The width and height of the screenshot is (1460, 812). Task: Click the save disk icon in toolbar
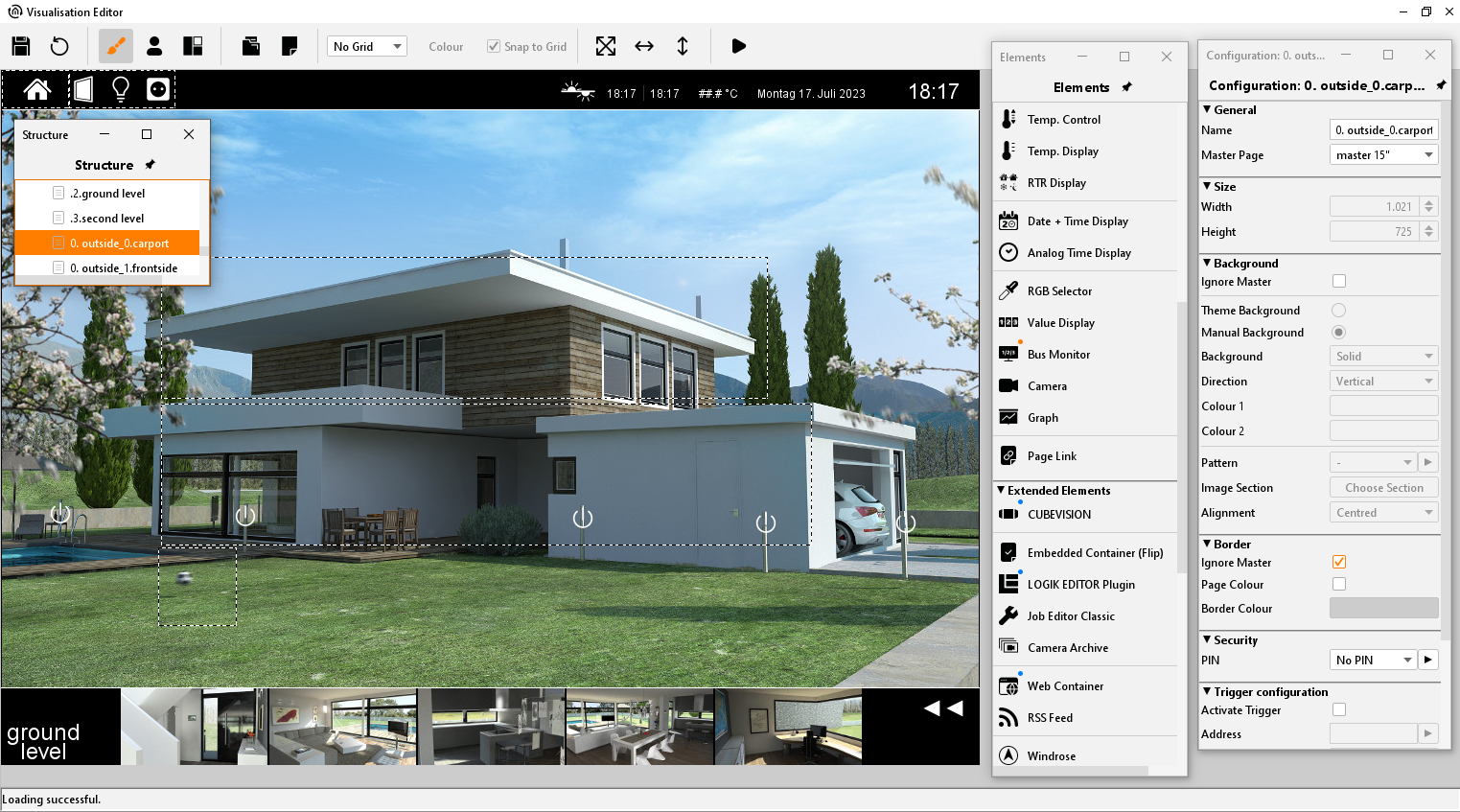(21, 46)
